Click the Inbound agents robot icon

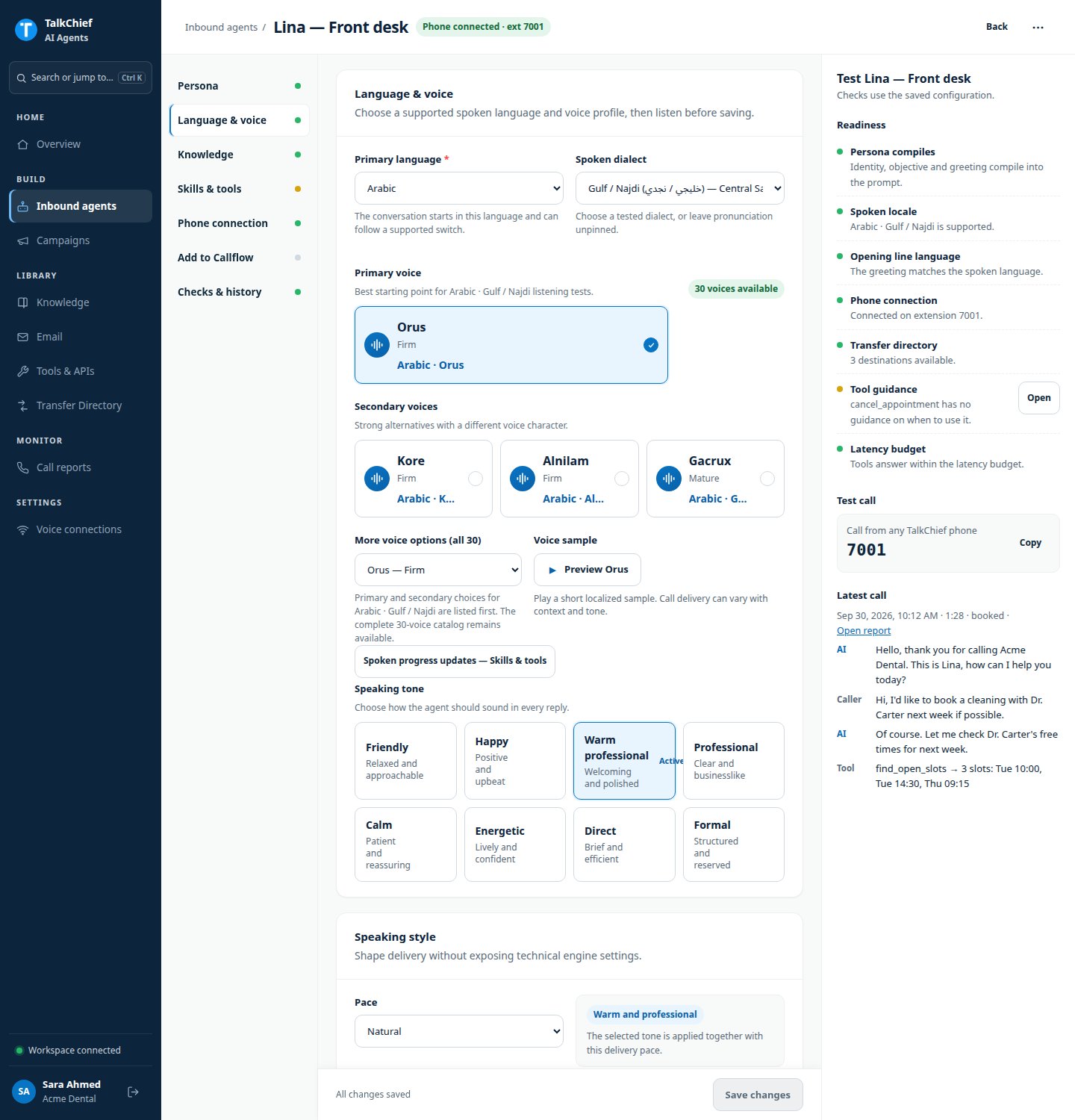tap(23, 207)
